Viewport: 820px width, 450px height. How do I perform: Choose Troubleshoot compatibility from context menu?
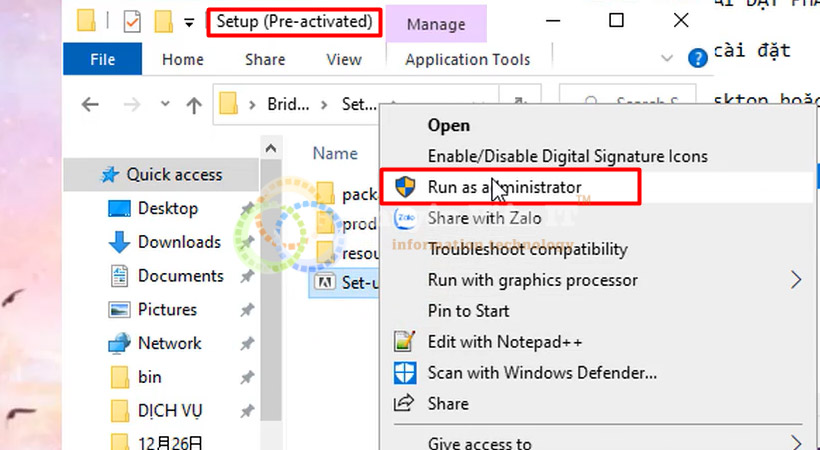[527, 249]
